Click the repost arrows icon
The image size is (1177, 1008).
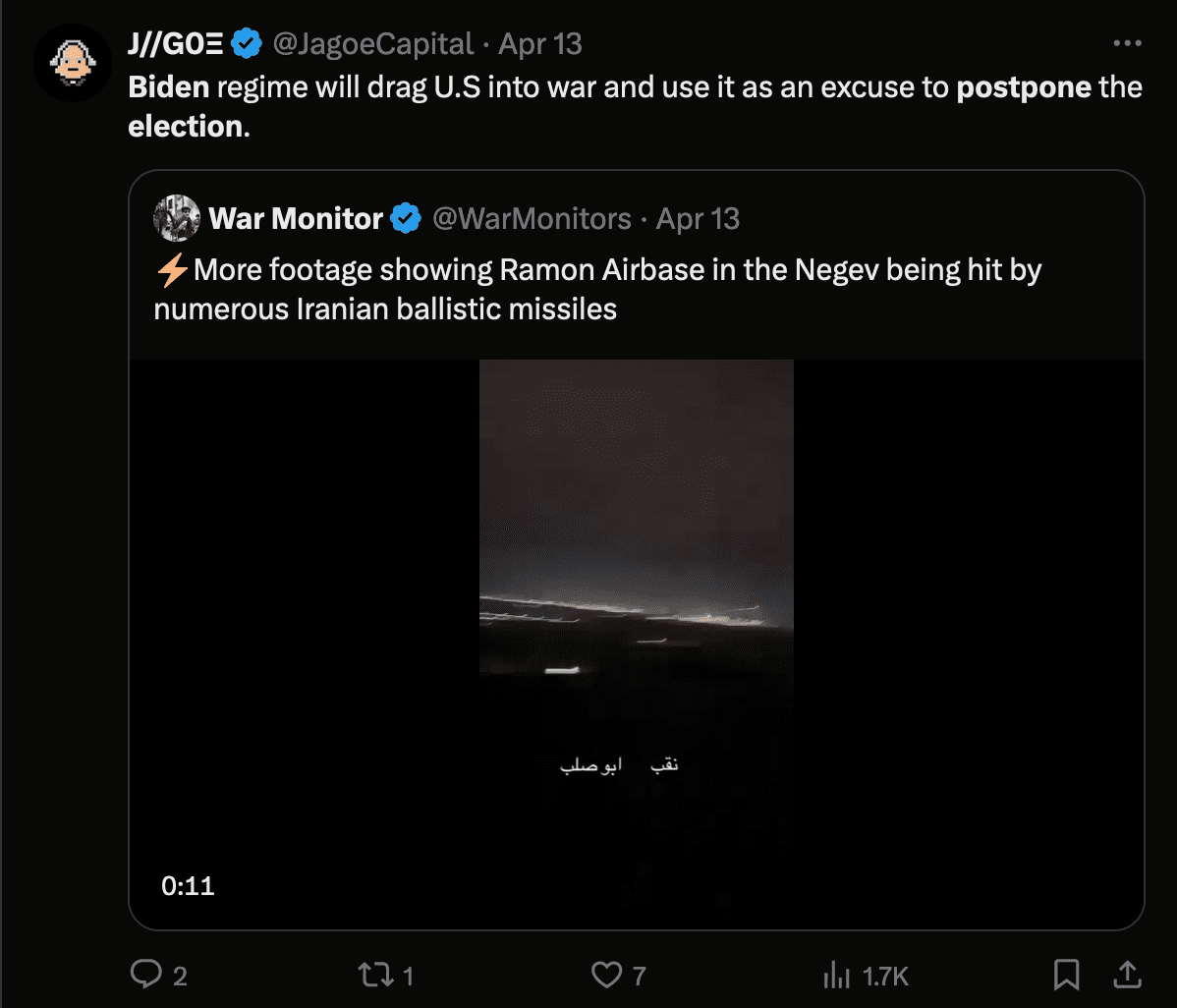click(372, 975)
